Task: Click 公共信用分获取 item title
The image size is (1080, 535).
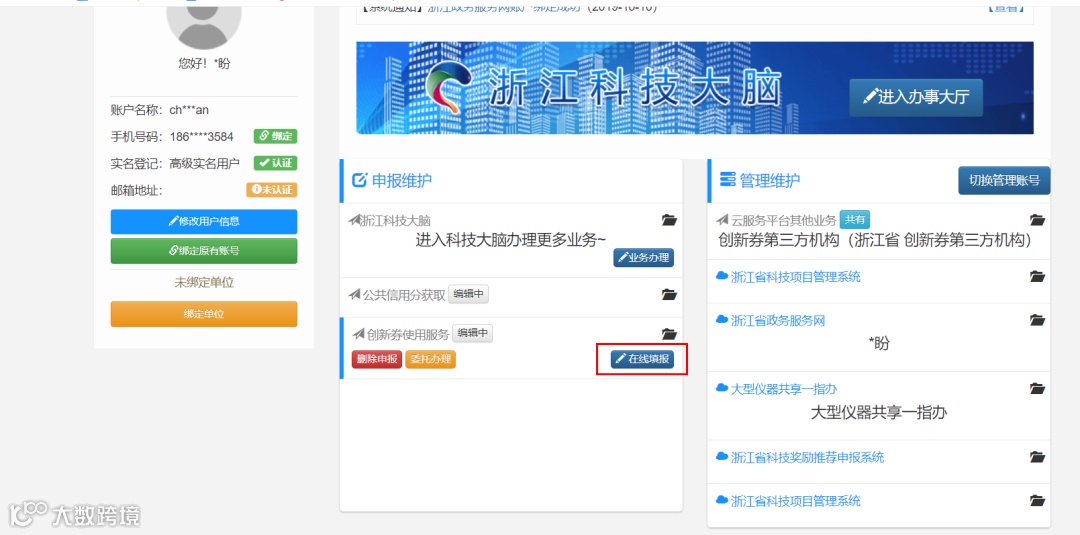Action: point(404,295)
